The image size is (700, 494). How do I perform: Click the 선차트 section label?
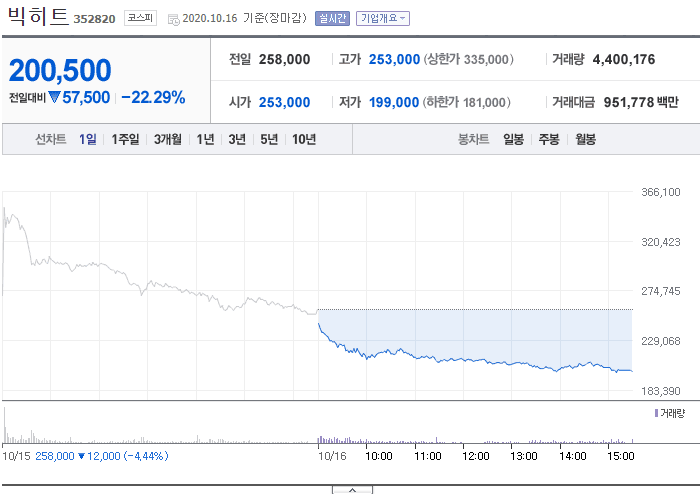(51, 140)
